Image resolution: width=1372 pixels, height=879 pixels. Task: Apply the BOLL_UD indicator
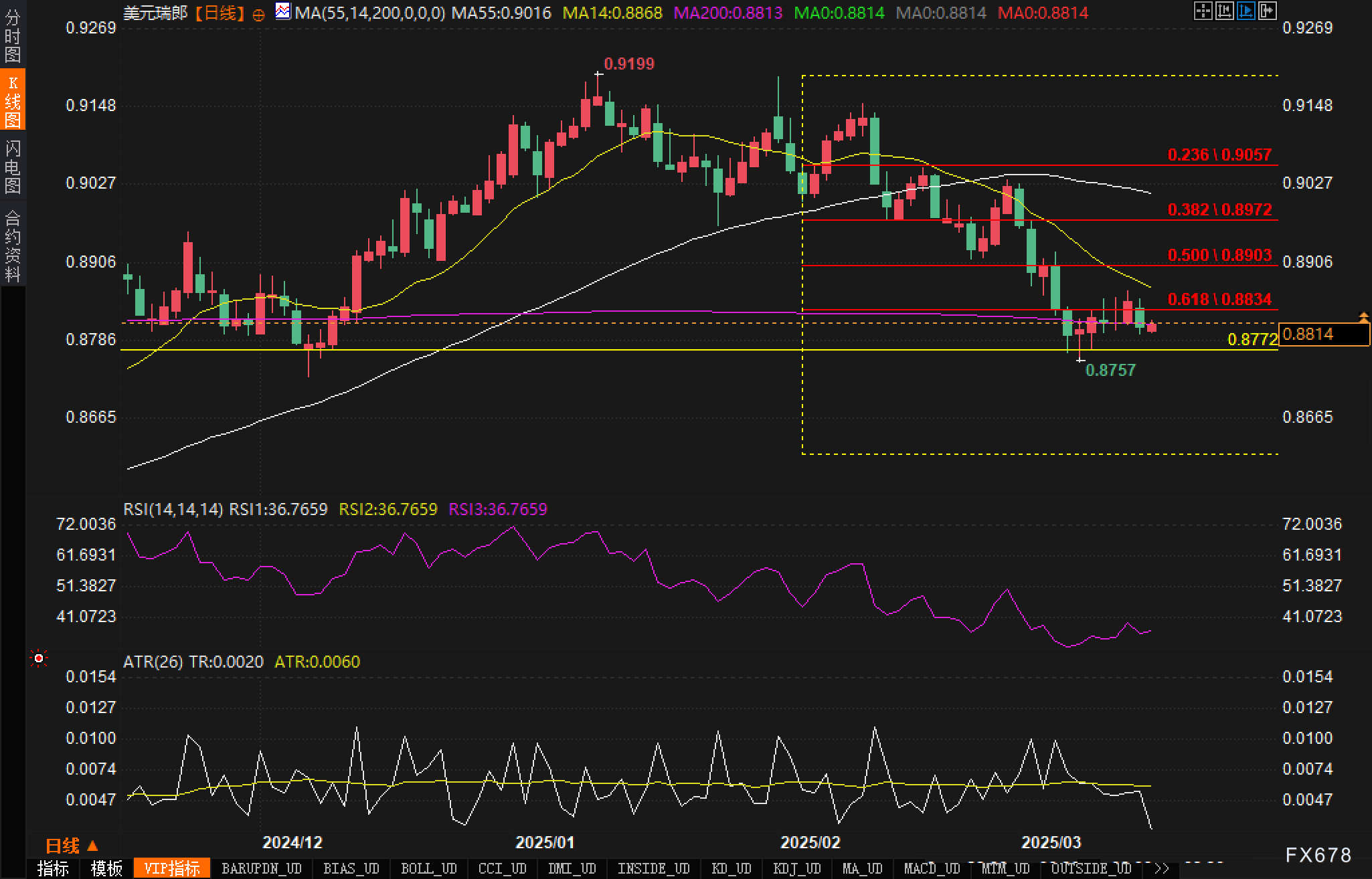tap(428, 868)
